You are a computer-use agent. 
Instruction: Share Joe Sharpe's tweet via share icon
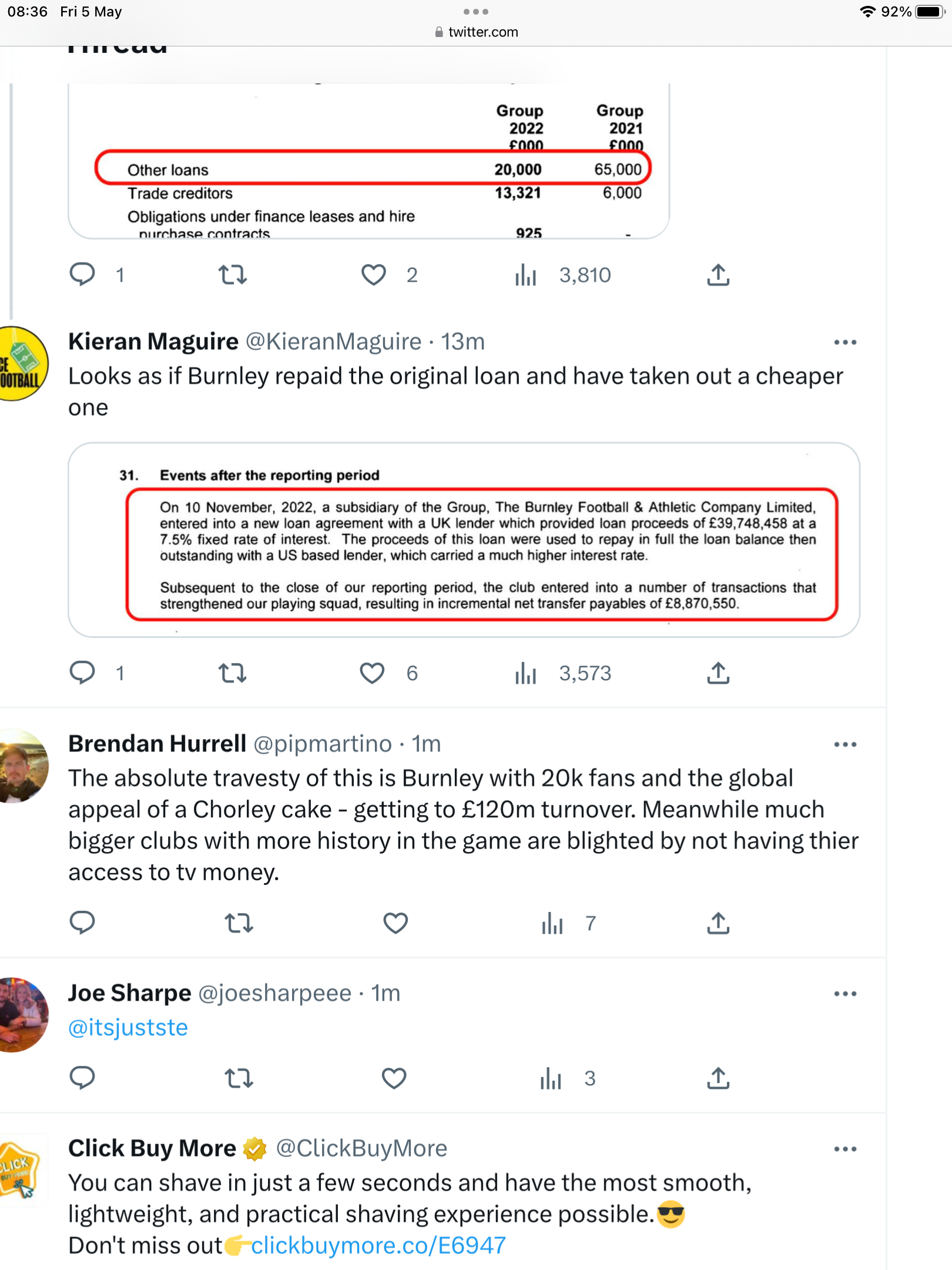pos(718,1078)
